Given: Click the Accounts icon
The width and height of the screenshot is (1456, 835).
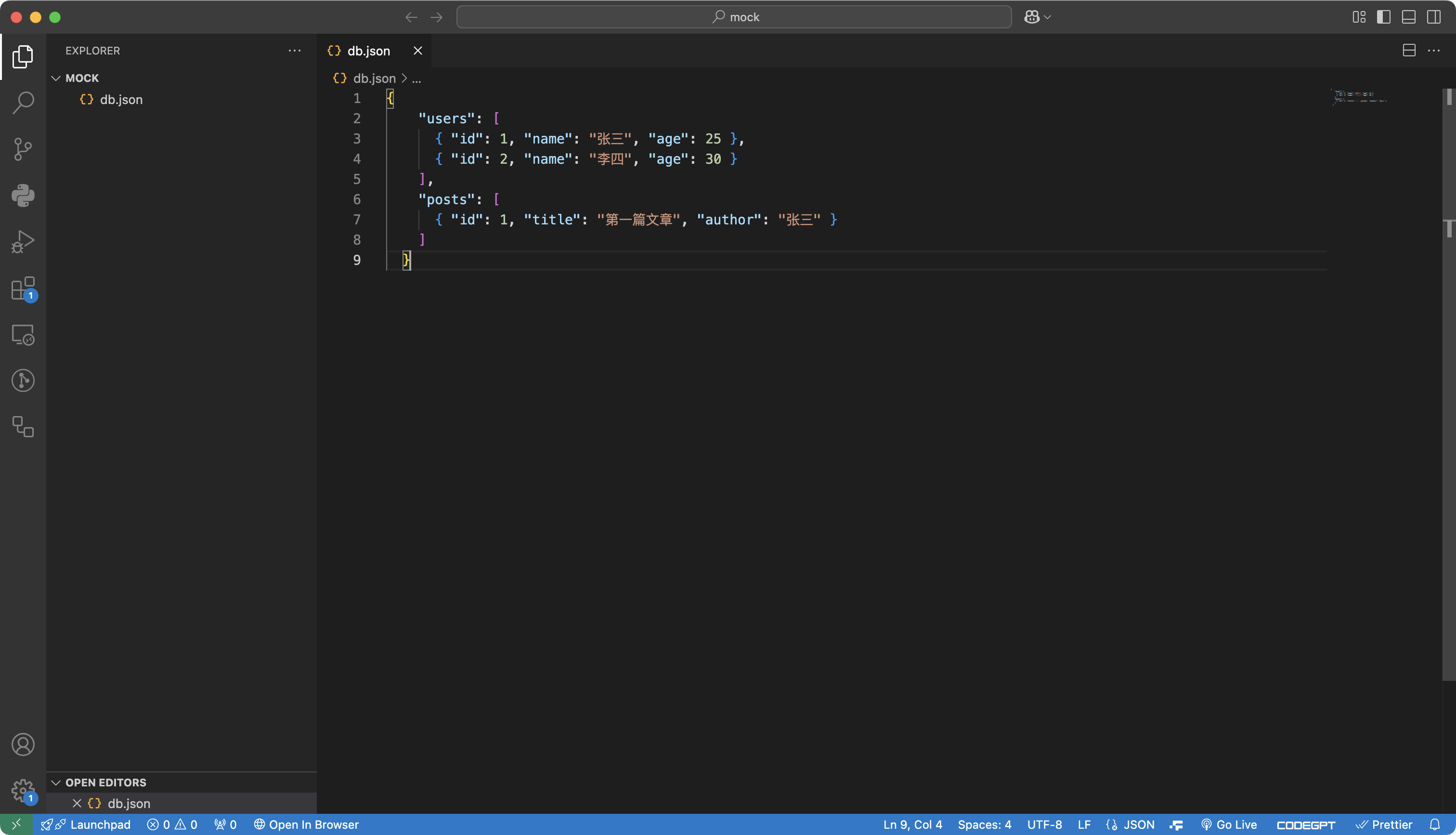Looking at the screenshot, I should tap(23, 744).
